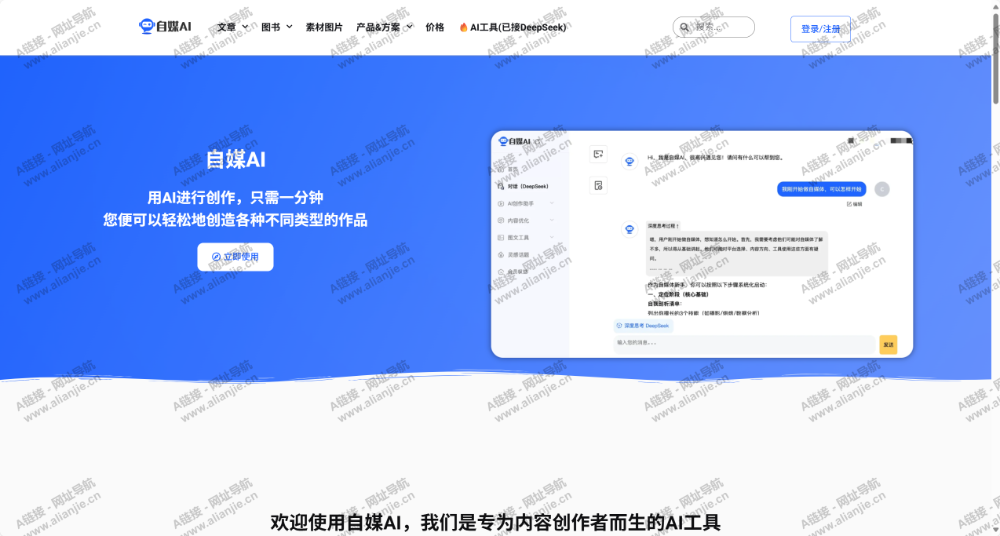Click heading 欢迎使用自媒AI at page bottom

[x=496, y=523]
